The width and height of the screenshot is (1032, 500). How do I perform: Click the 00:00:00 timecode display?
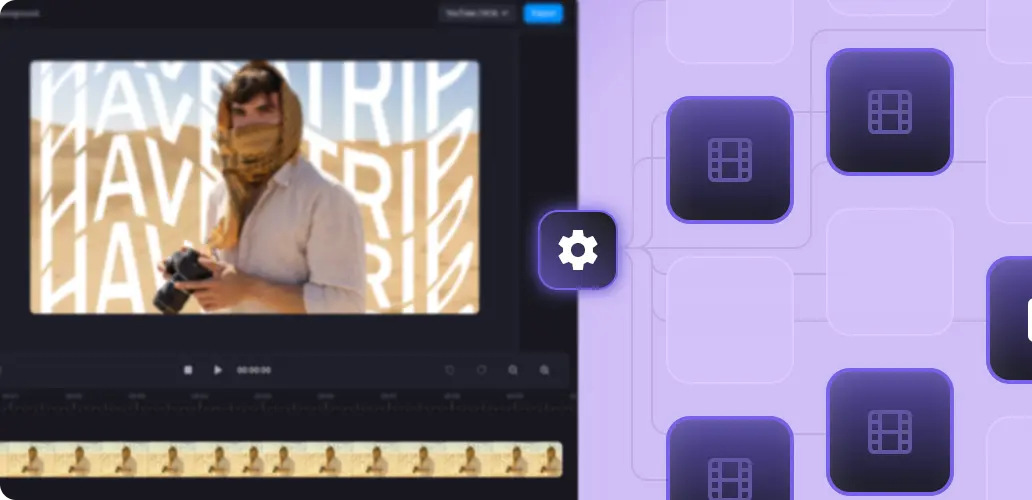tap(254, 370)
